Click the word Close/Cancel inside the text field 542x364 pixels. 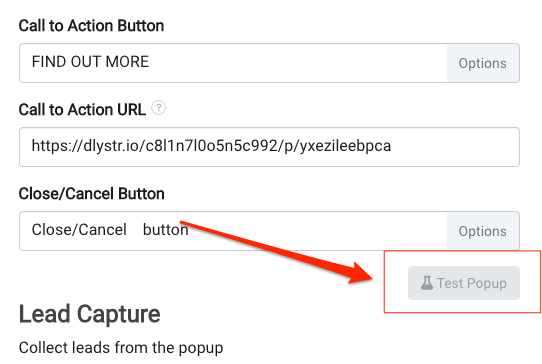pos(79,230)
